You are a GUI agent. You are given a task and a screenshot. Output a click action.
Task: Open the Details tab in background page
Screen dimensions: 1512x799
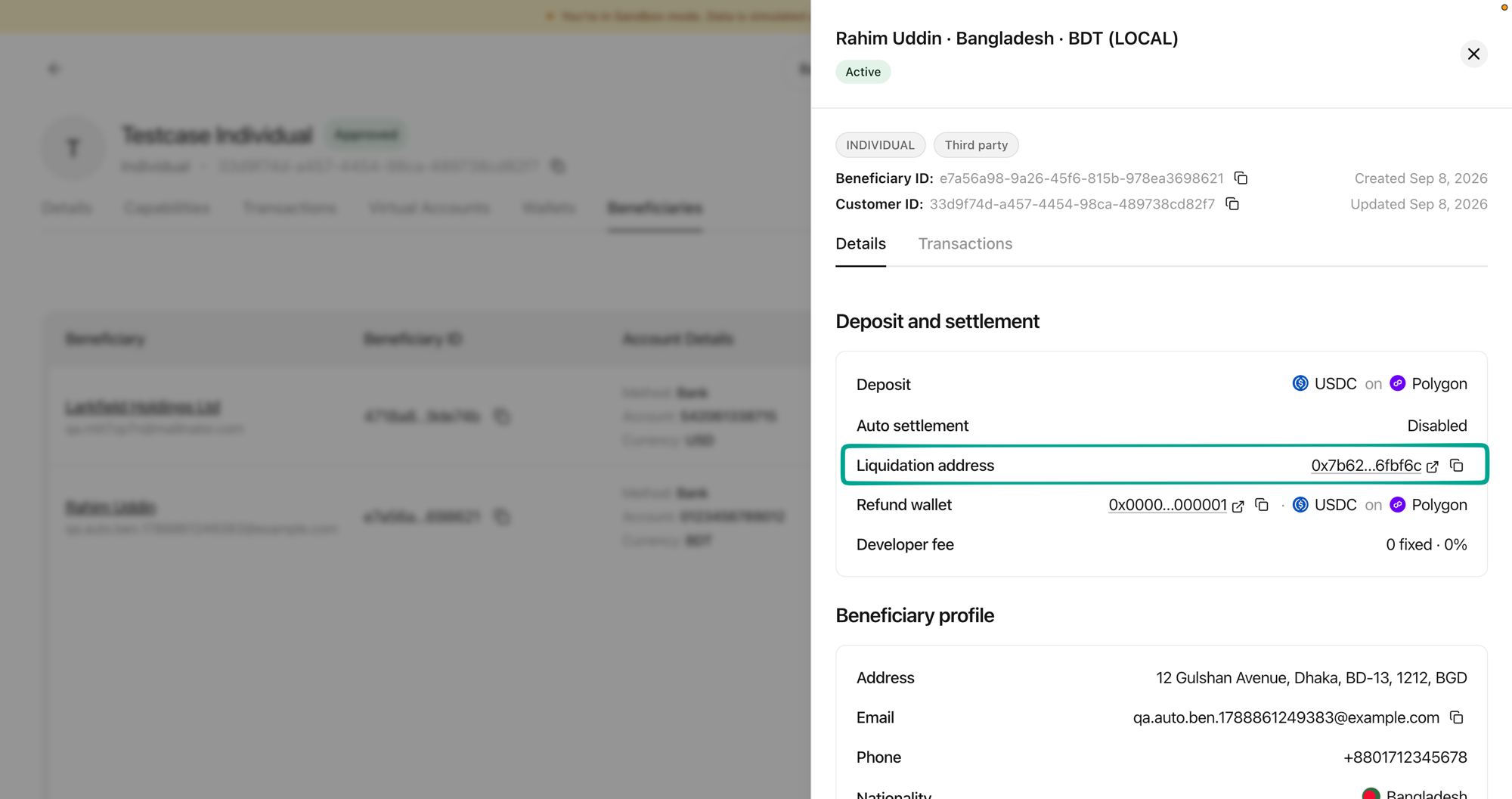pos(67,208)
